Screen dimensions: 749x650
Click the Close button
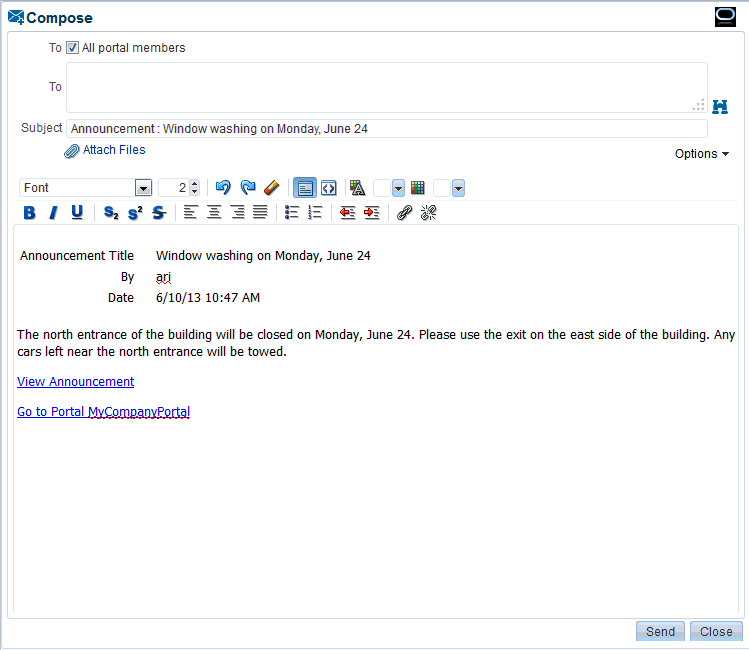point(716,631)
